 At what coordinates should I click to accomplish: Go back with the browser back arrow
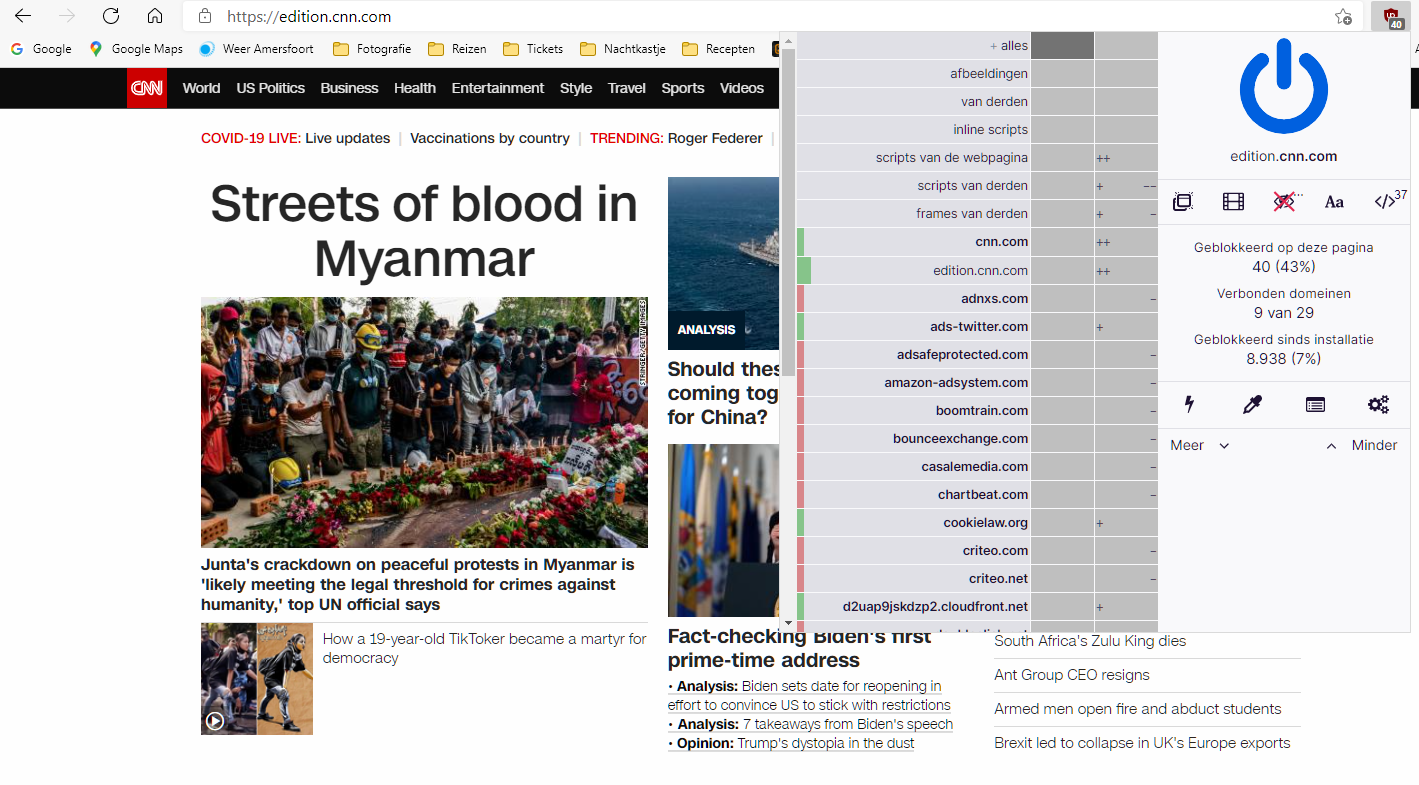(22, 16)
